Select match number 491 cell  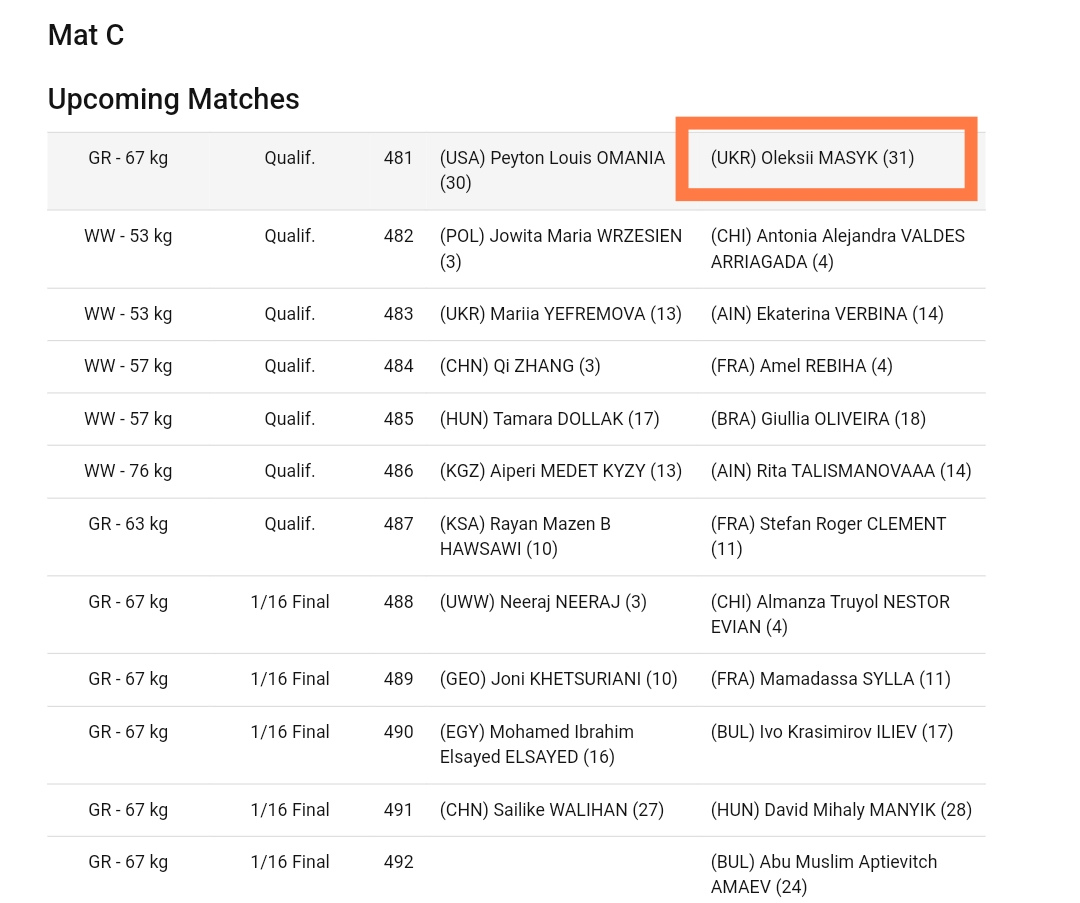point(398,810)
